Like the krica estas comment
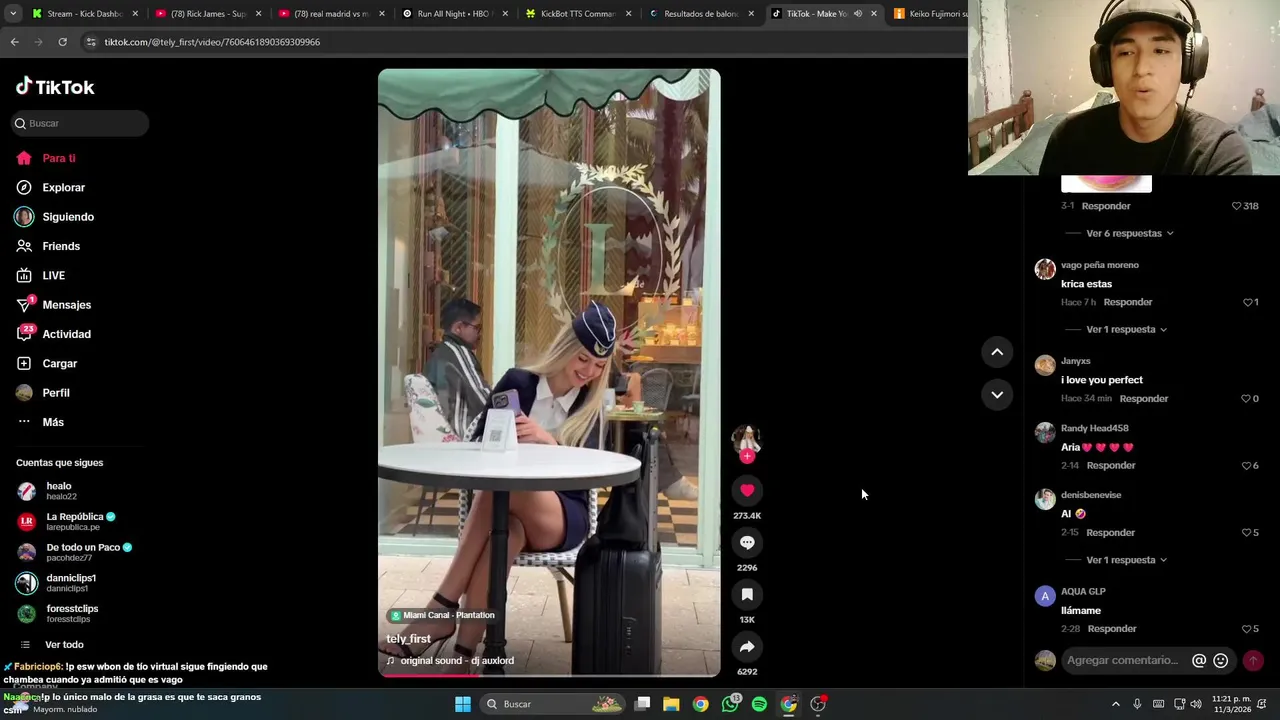 pos(1250,302)
